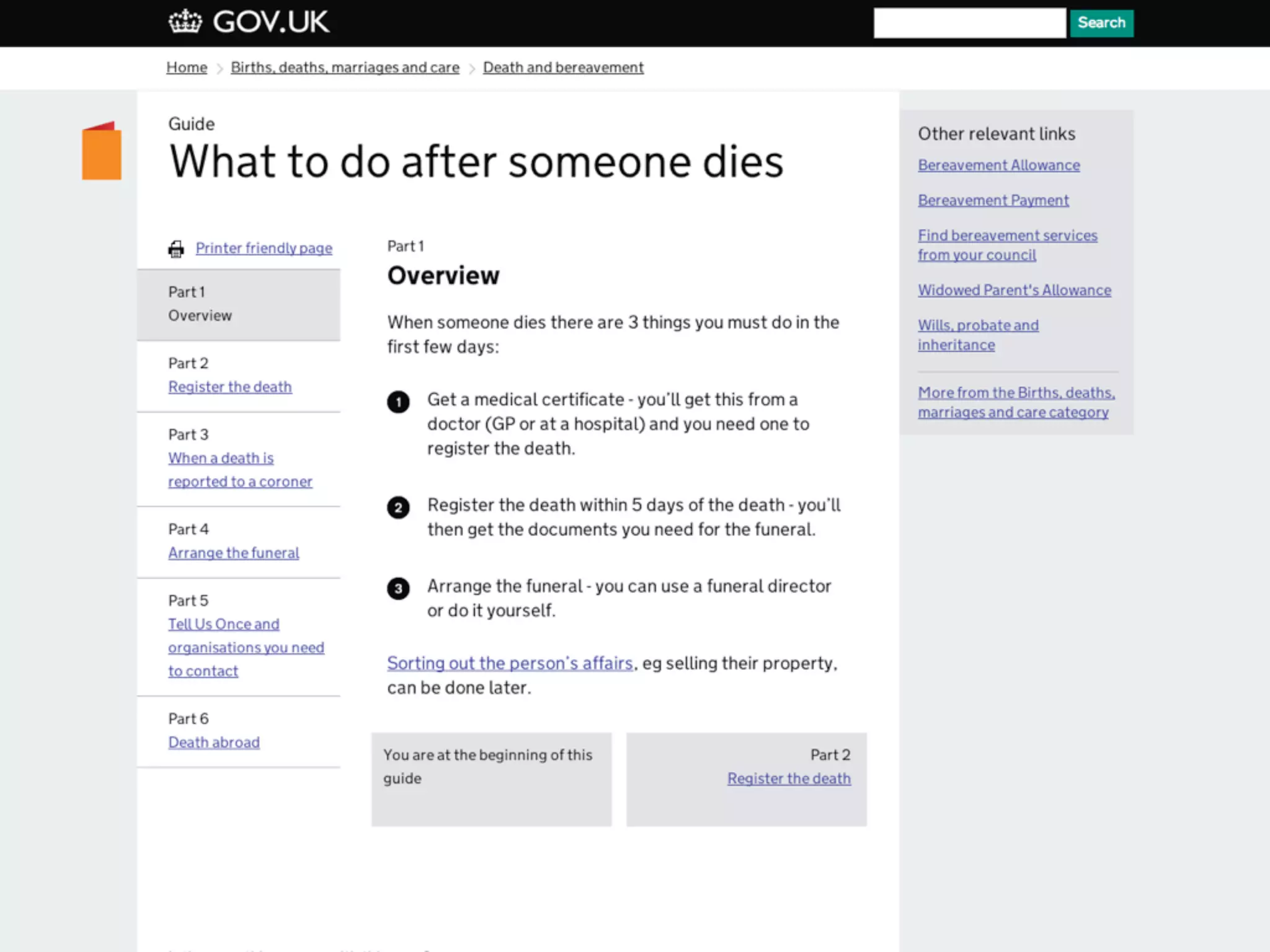Open Sorting out the person's affairs link

coord(510,663)
